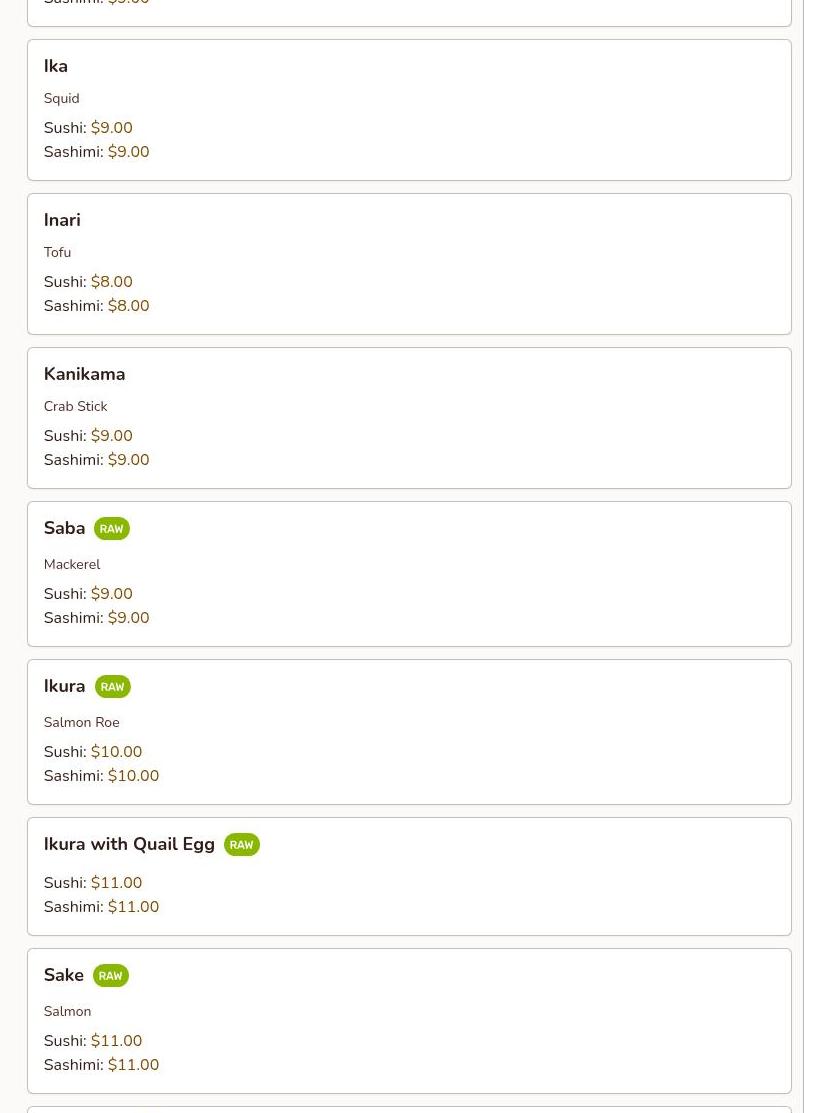This screenshot has width=824, height=1113.
Task: Click the RAW badge beside Sake
Action: [110, 976]
